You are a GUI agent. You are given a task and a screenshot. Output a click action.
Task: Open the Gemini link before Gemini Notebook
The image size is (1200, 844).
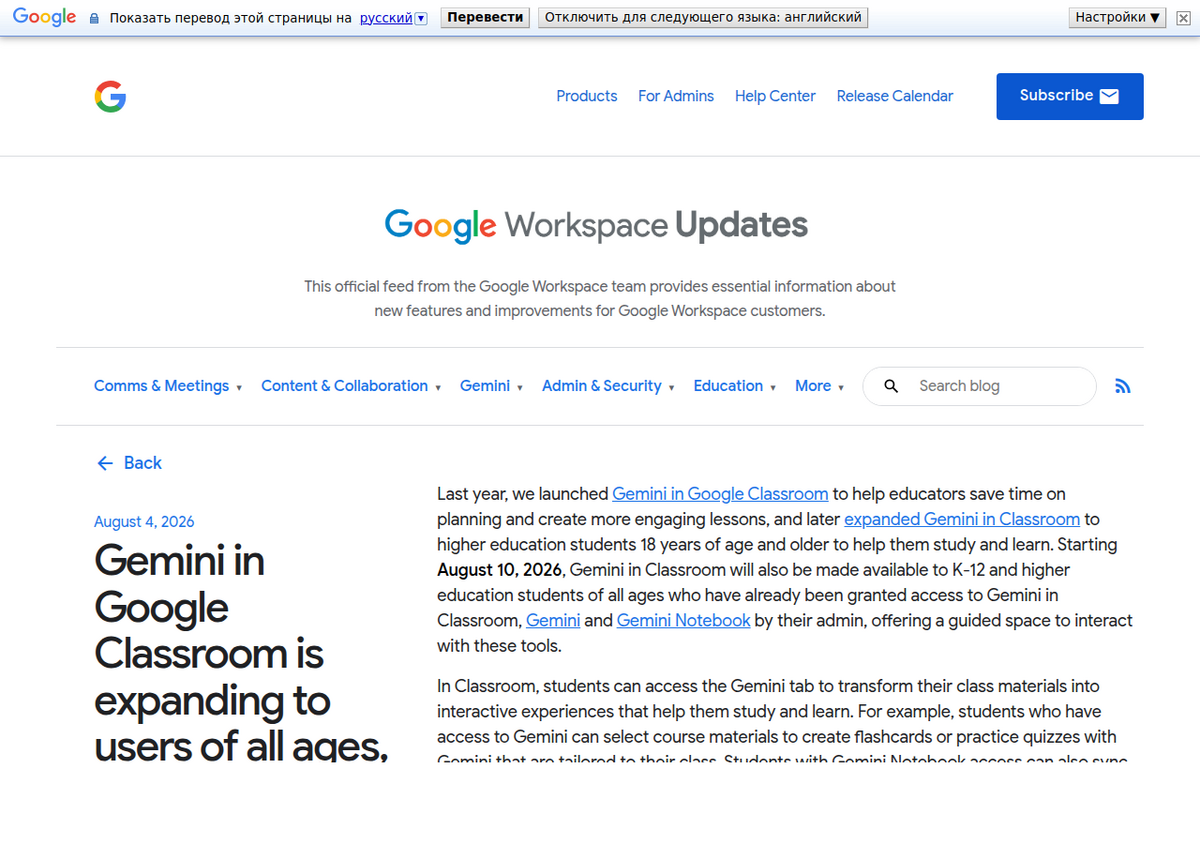[553, 620]
